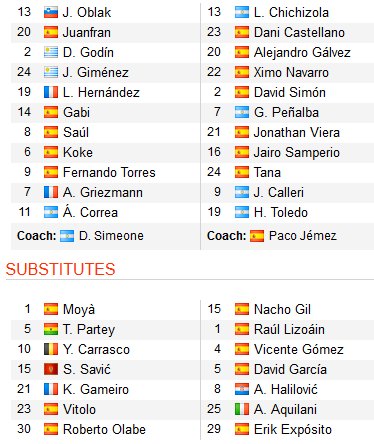Select Jonathan Viera in the lineup
This screenshot has width=374, height=444.
(x=297, y=133)
